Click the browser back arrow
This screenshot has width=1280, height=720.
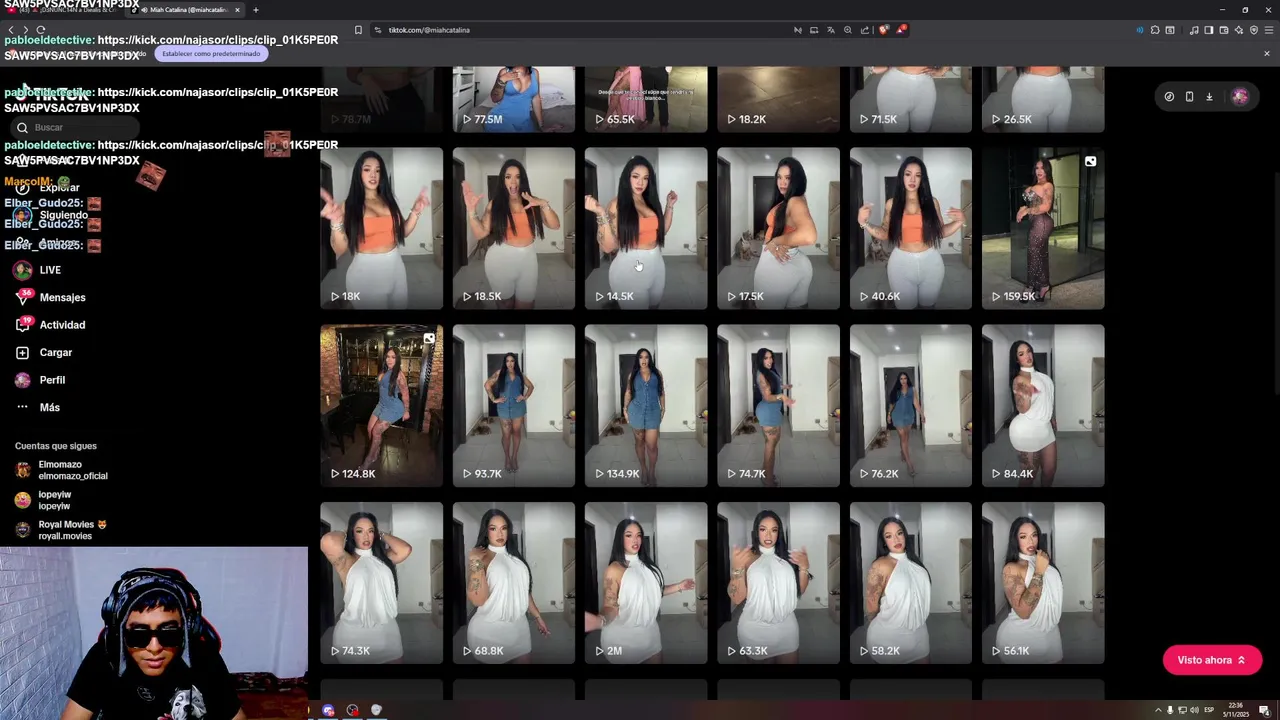10,30
